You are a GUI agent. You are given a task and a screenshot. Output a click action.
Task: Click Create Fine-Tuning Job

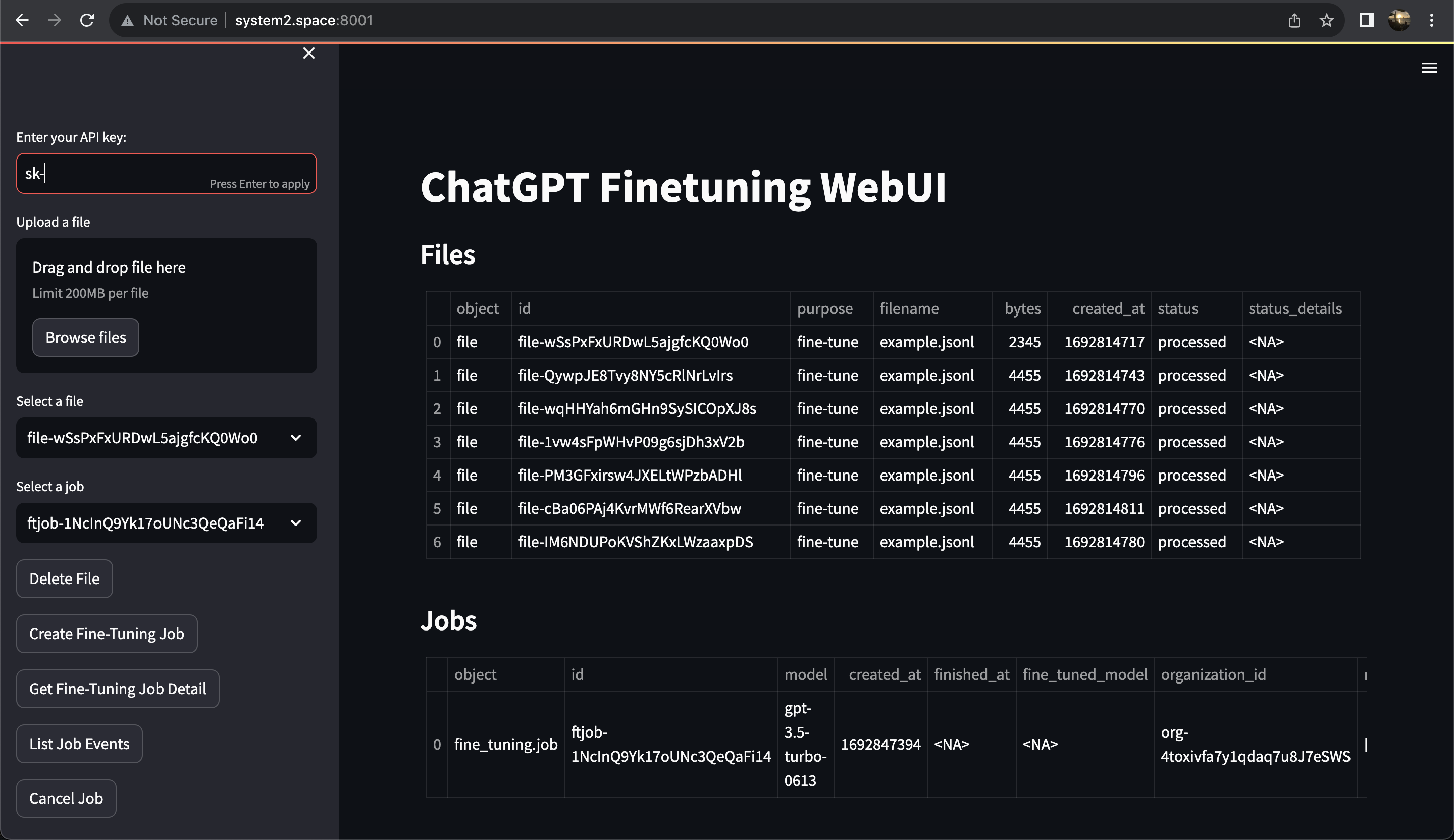click(107, 634)
